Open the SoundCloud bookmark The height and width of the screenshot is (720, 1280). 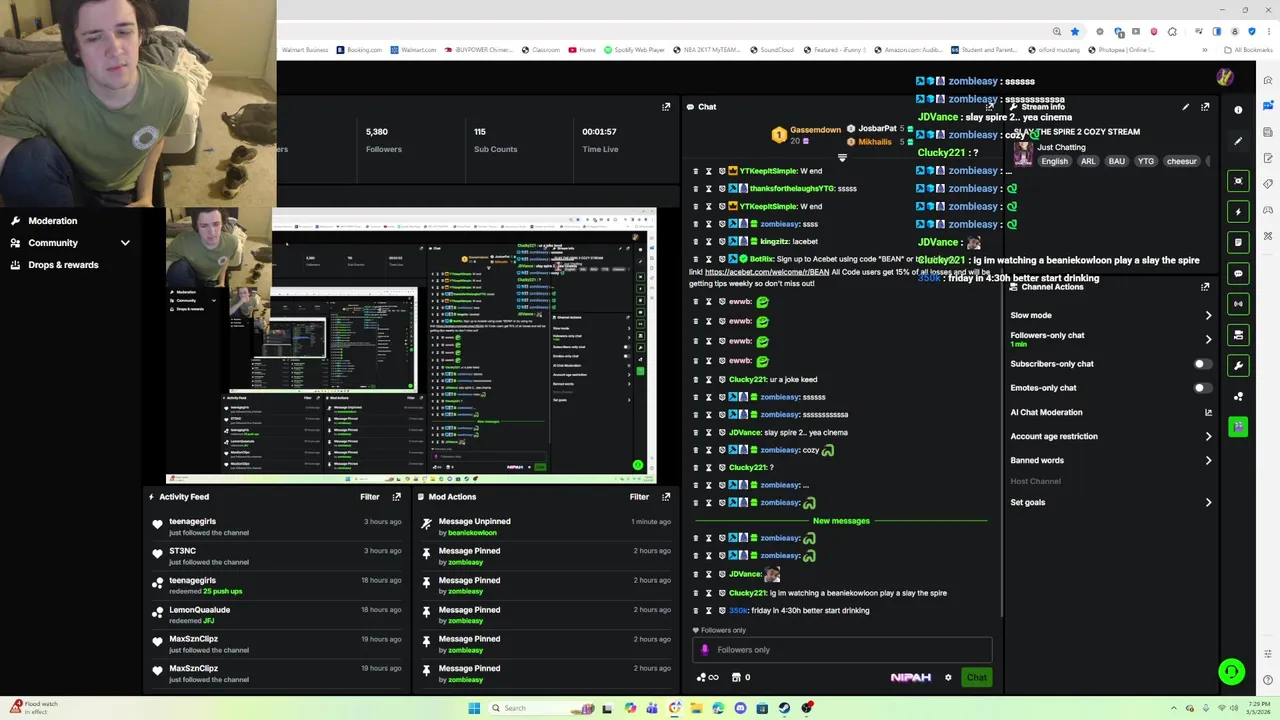pos(771,50)
